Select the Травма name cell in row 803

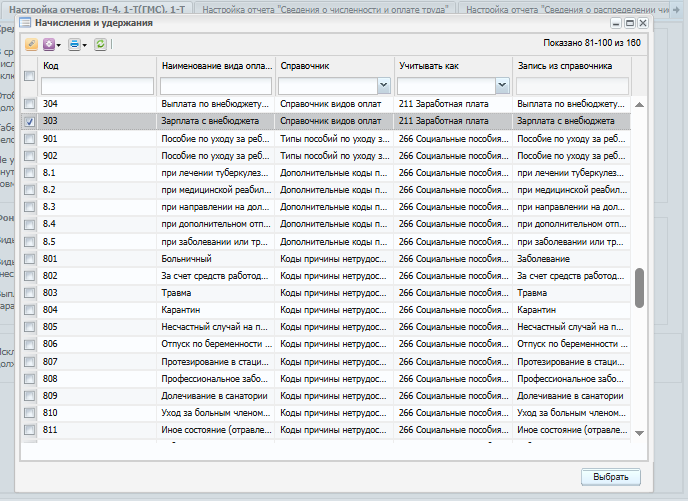(x=216, y=293)
